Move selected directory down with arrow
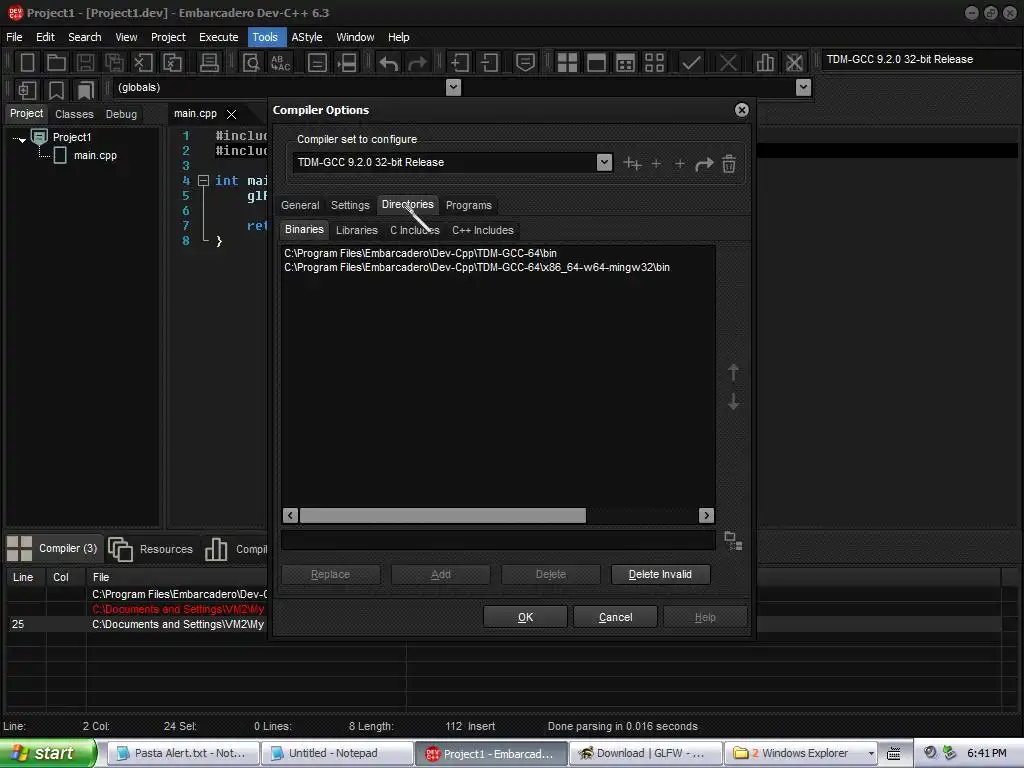1024x768 pixels. tap(733, 402)
